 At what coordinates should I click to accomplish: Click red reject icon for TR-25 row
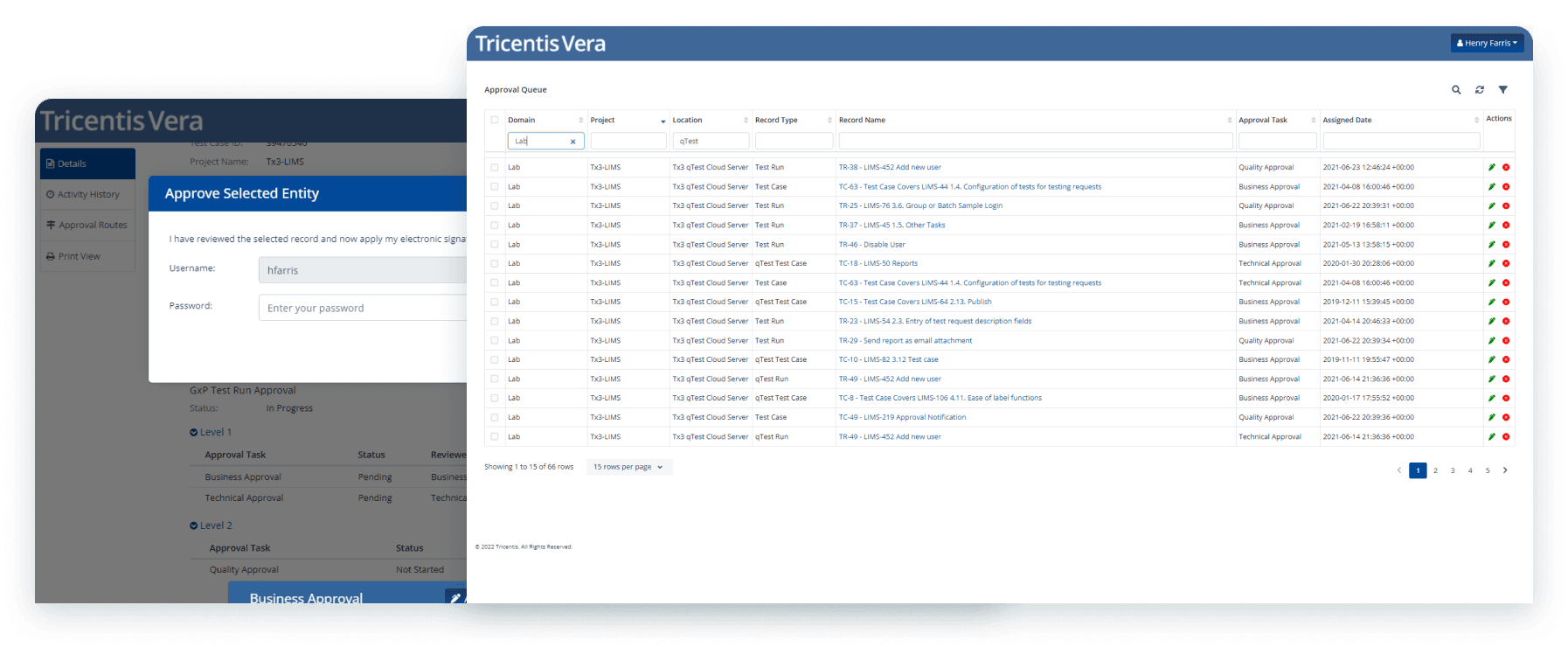[x=1506, y=205]
